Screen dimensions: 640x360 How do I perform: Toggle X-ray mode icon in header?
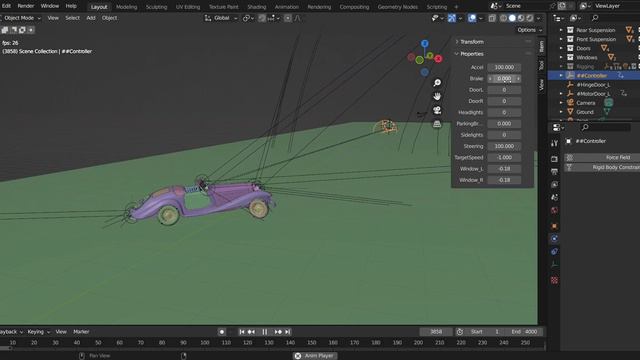coord(492,18)
